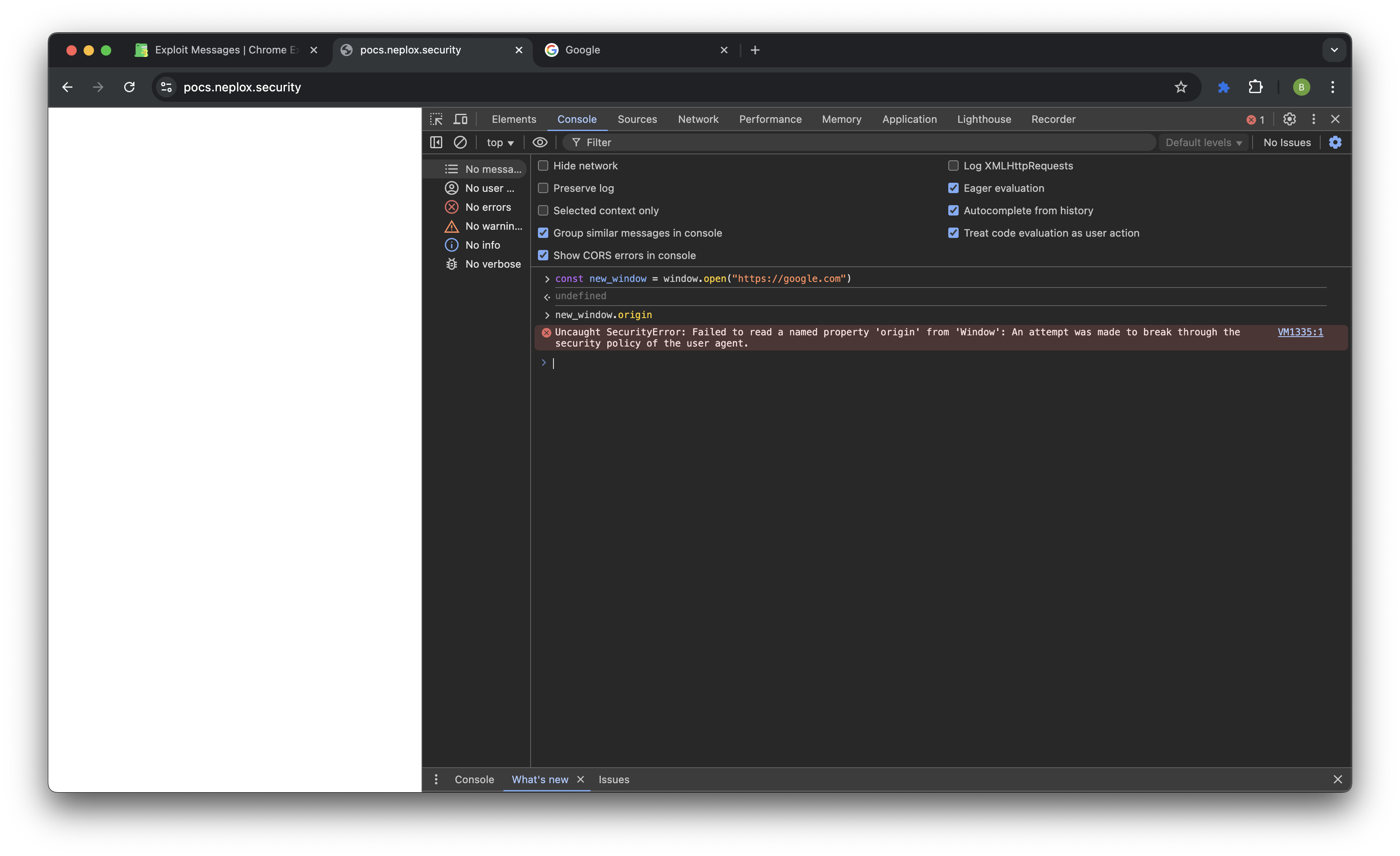The height and width of the screenshot is (856, 1400).
Task: Switch to the Memory tab
Action: tap(841, 119)
